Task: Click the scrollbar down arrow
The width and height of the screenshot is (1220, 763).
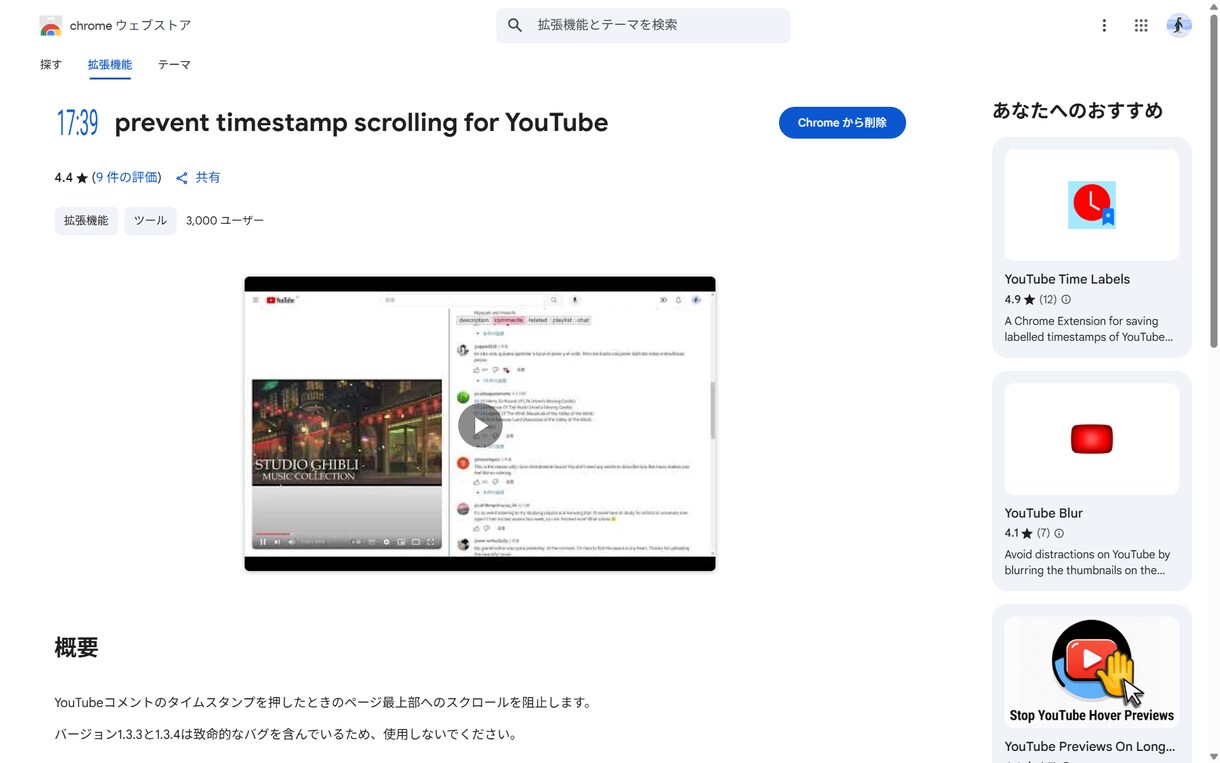Action: pyautogui.click(x=1214, y=757)
